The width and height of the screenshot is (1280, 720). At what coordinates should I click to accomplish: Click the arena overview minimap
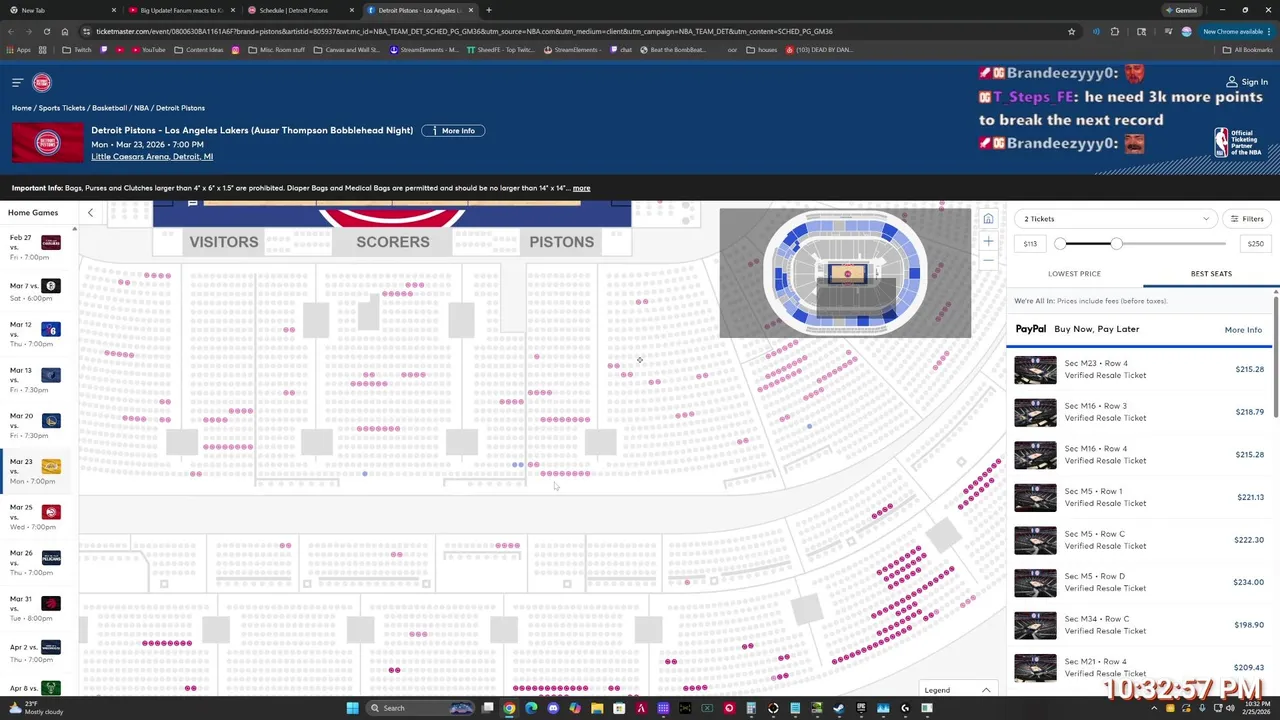(845, 273)
